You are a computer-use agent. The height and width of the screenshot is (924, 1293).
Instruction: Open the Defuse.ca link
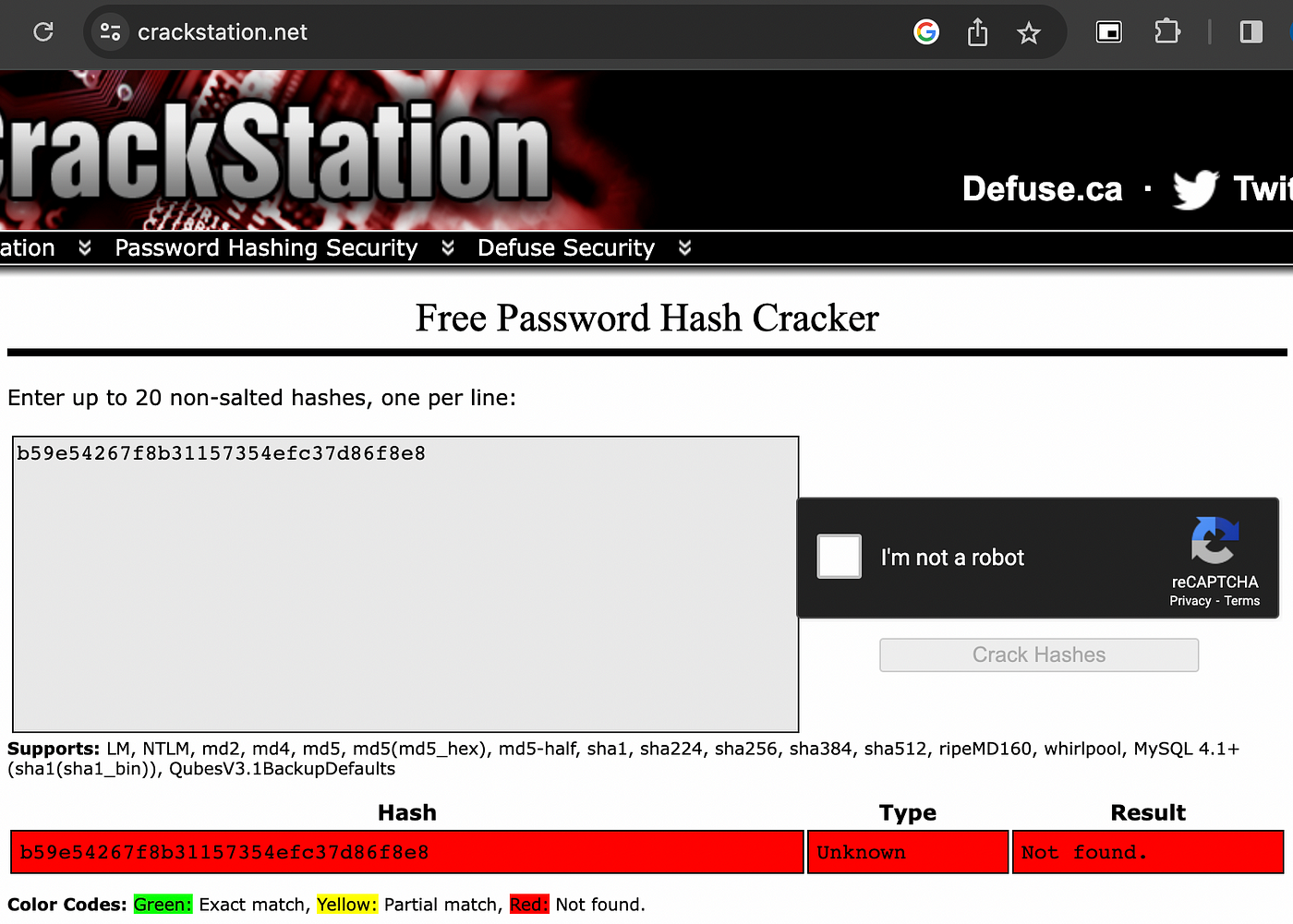[x=1043, y=189]
